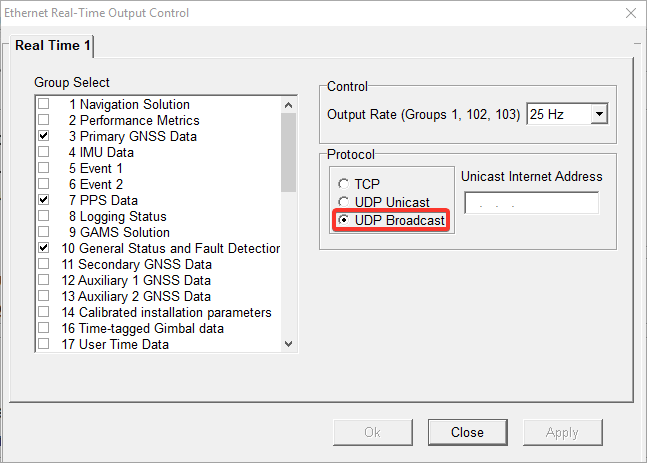647x463 pixels.
Task: Disable General Status and Fault Detection
Action: click(43, 248)
